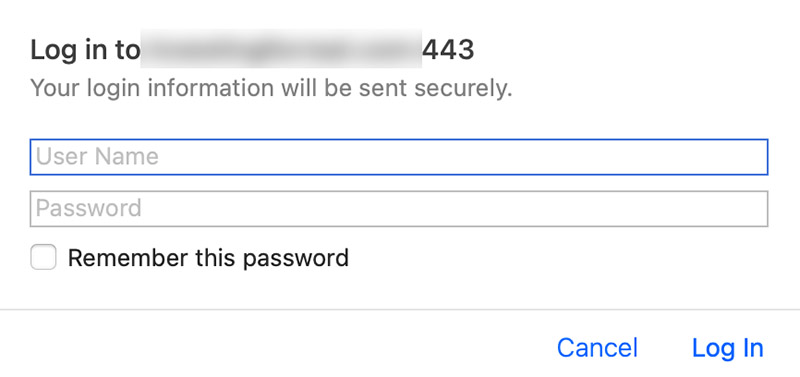Click into the Password field
The image size is (800, 377).
399,209
